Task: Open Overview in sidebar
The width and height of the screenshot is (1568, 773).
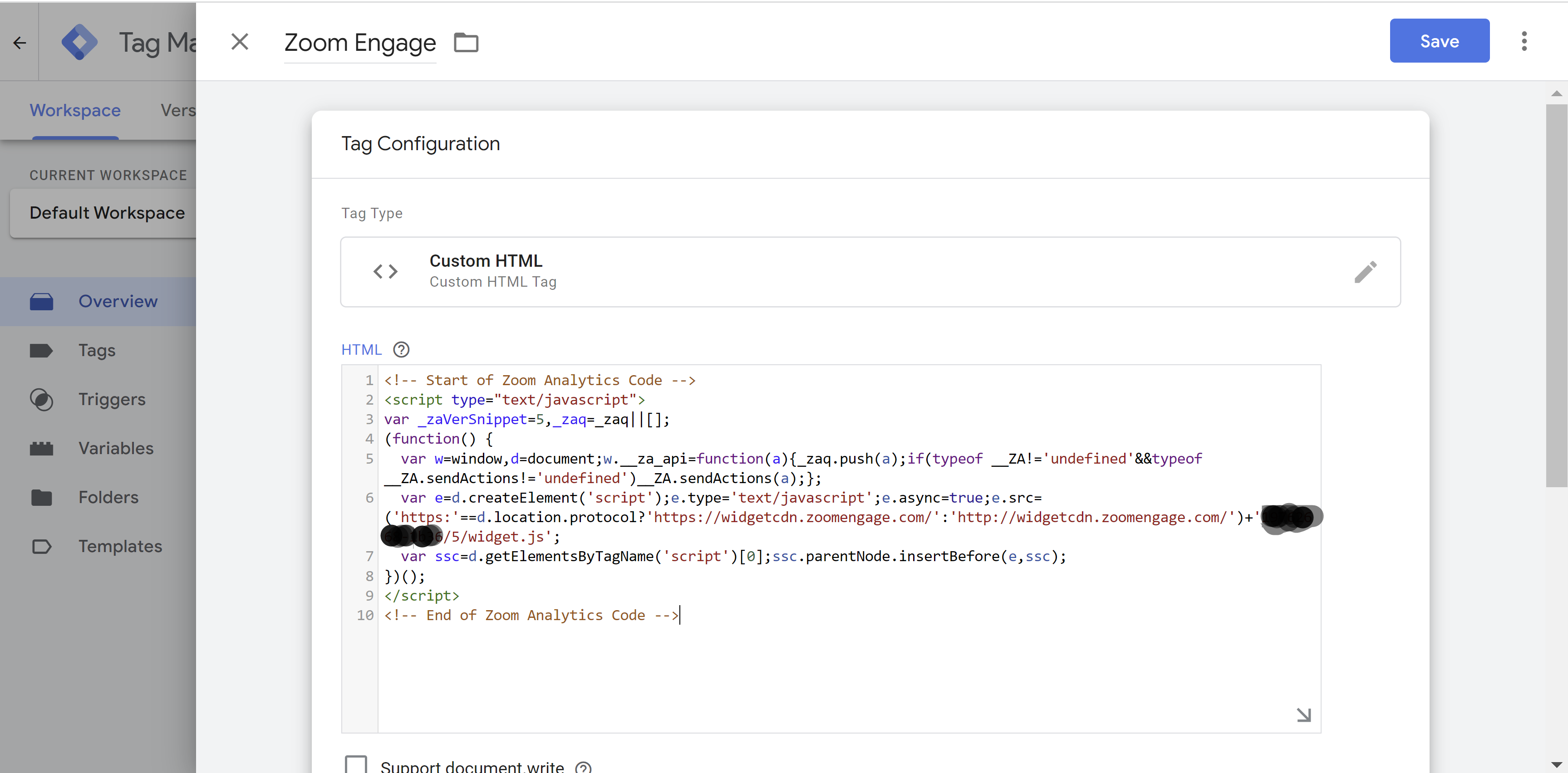Action: pyautogui.click(x=98, y=301)
